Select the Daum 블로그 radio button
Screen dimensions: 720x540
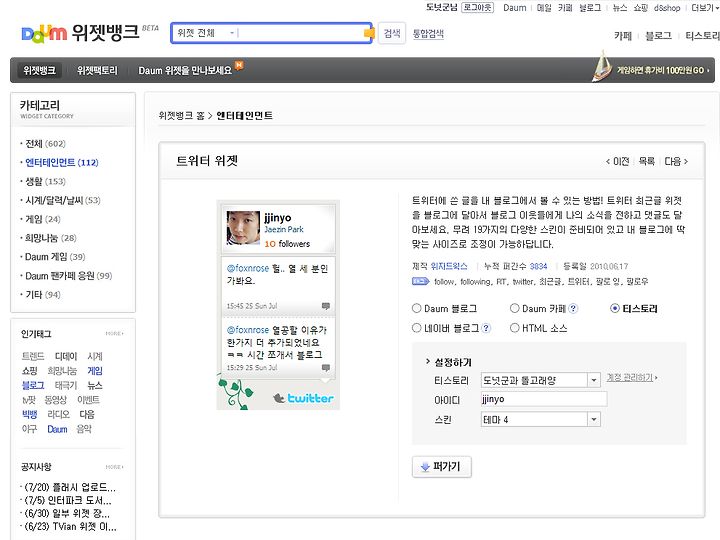pos(416,309)
